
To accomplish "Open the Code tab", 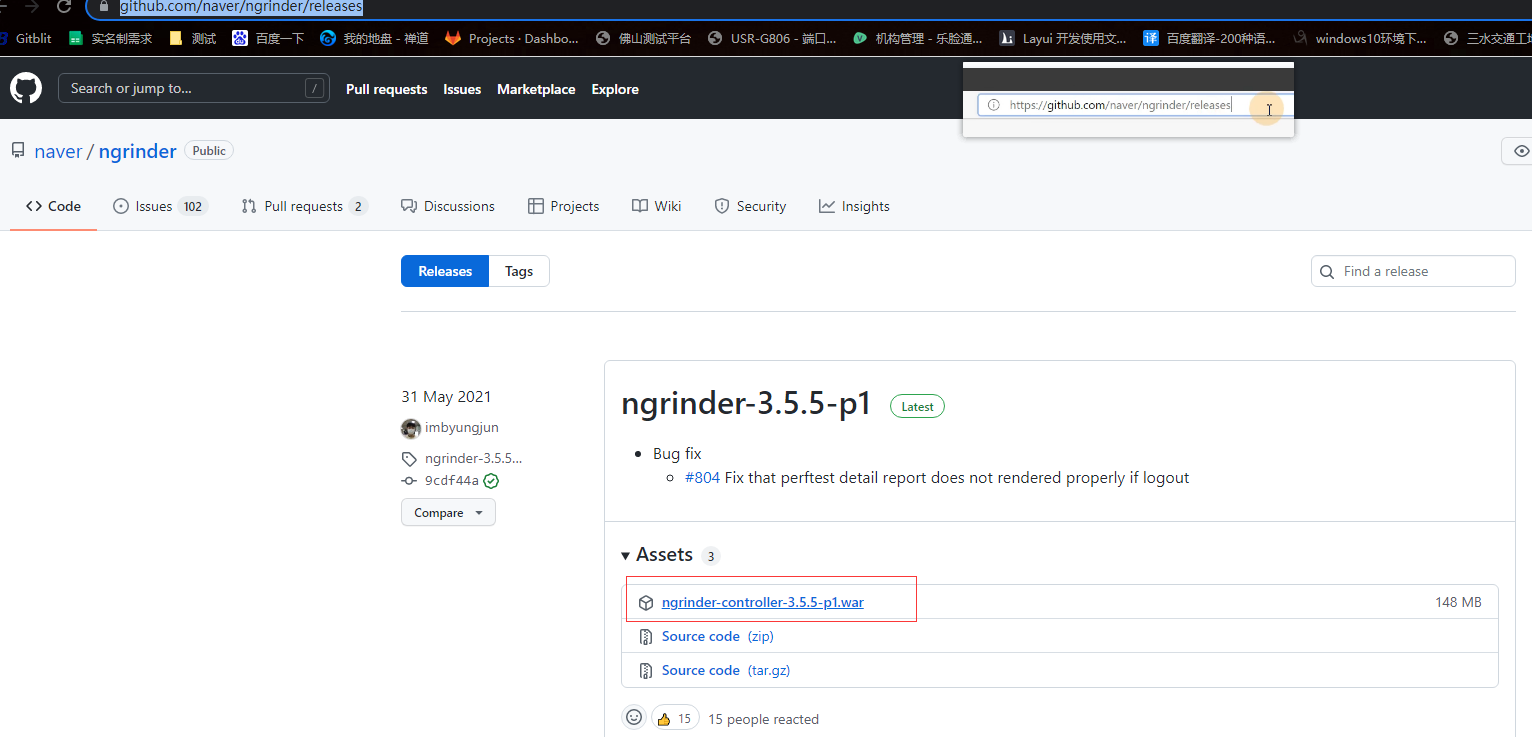I will (54, 206).
